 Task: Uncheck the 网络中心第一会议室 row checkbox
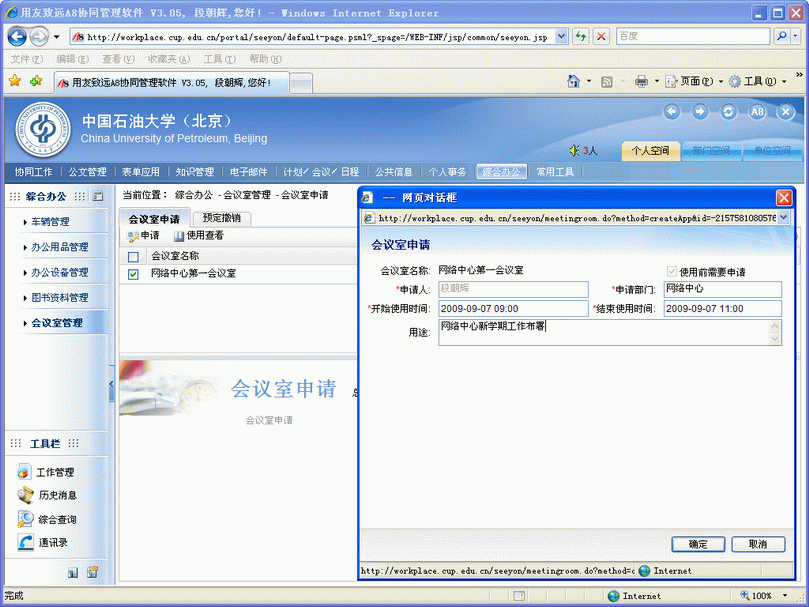click(133, 274)
